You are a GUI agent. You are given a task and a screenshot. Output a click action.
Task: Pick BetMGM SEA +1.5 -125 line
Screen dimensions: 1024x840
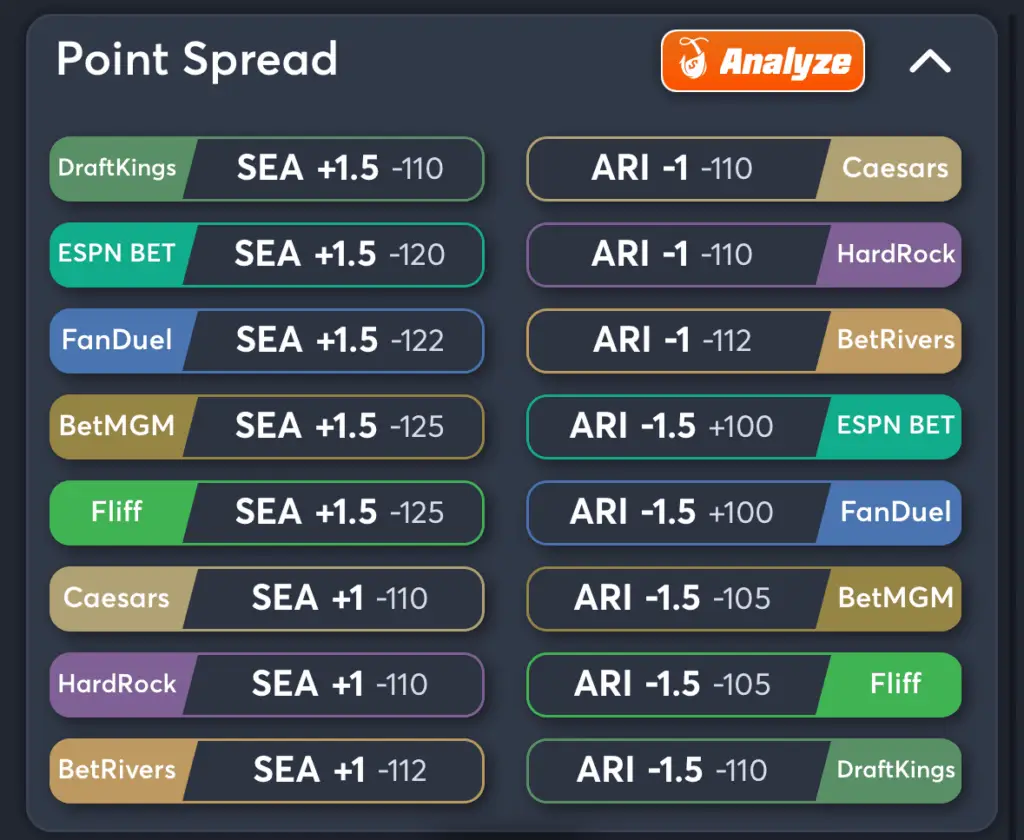(x=267, y=427)
